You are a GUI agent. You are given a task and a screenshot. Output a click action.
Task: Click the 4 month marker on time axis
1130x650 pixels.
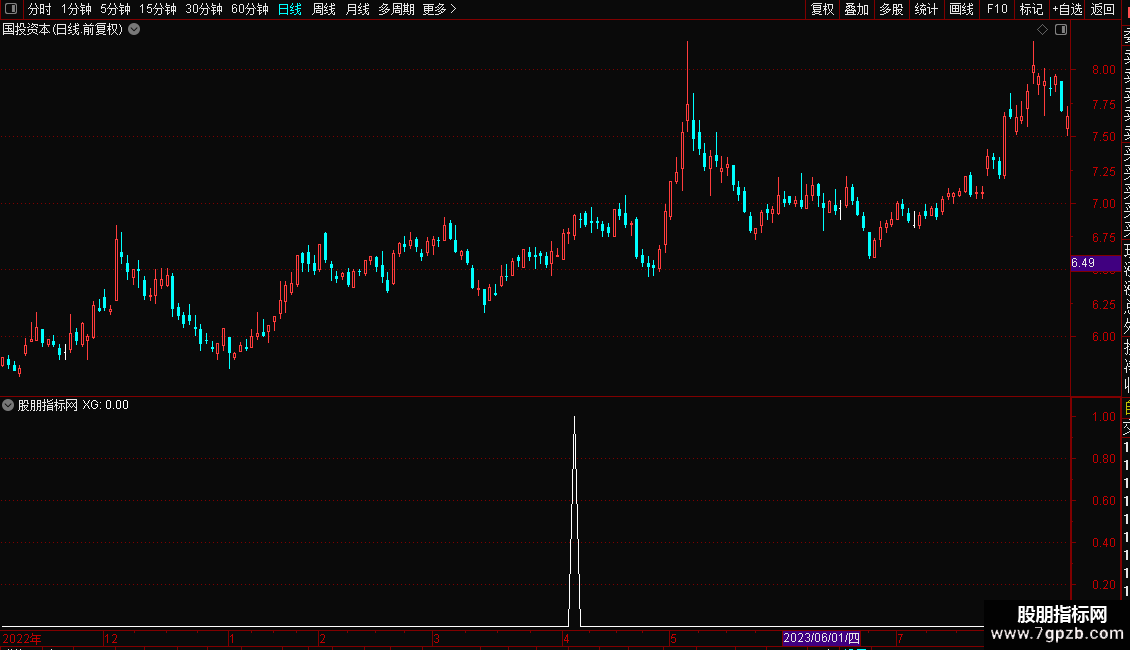[566, 638]
